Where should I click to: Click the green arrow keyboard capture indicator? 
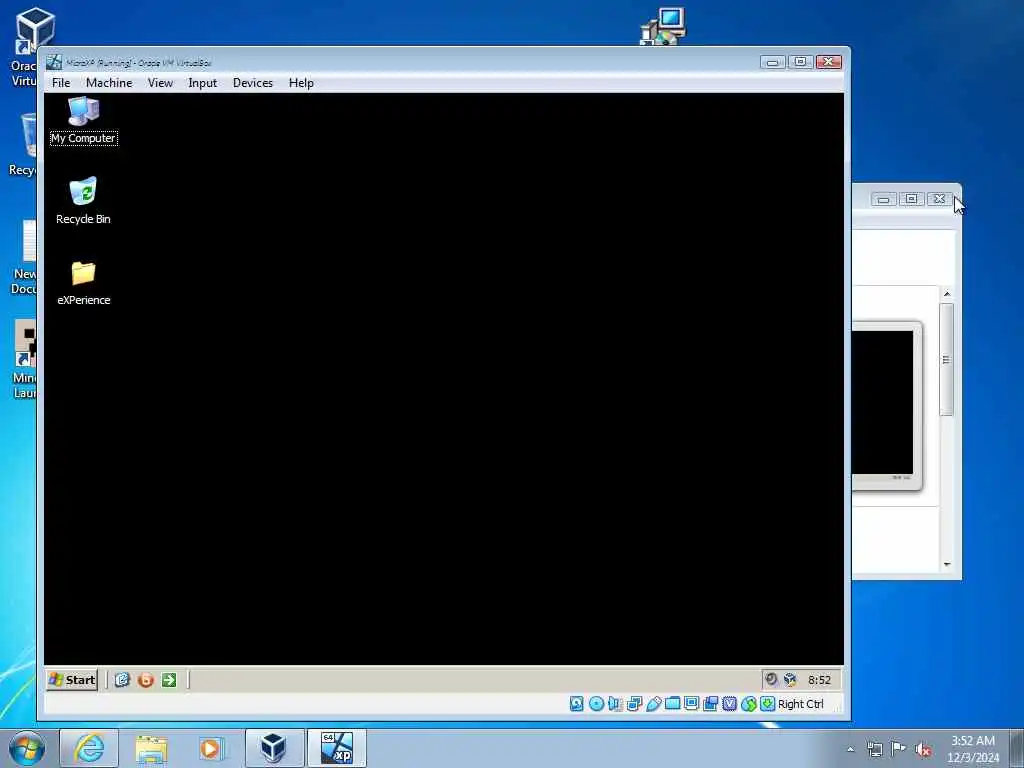point(767,703)
